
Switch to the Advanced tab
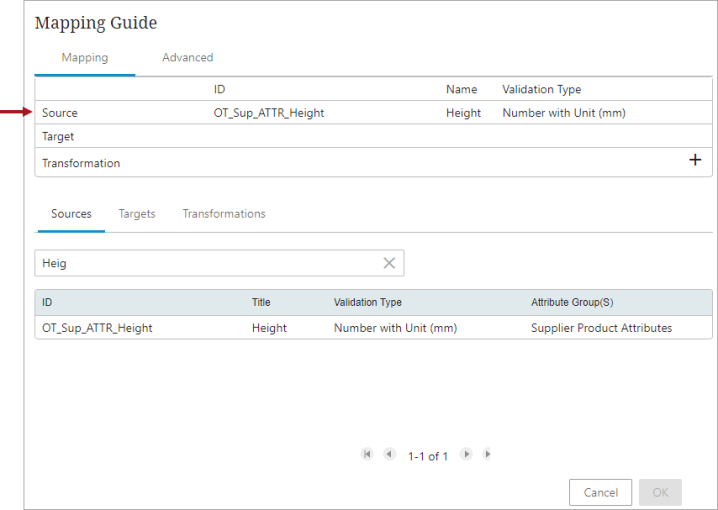(x=188, y=58)
